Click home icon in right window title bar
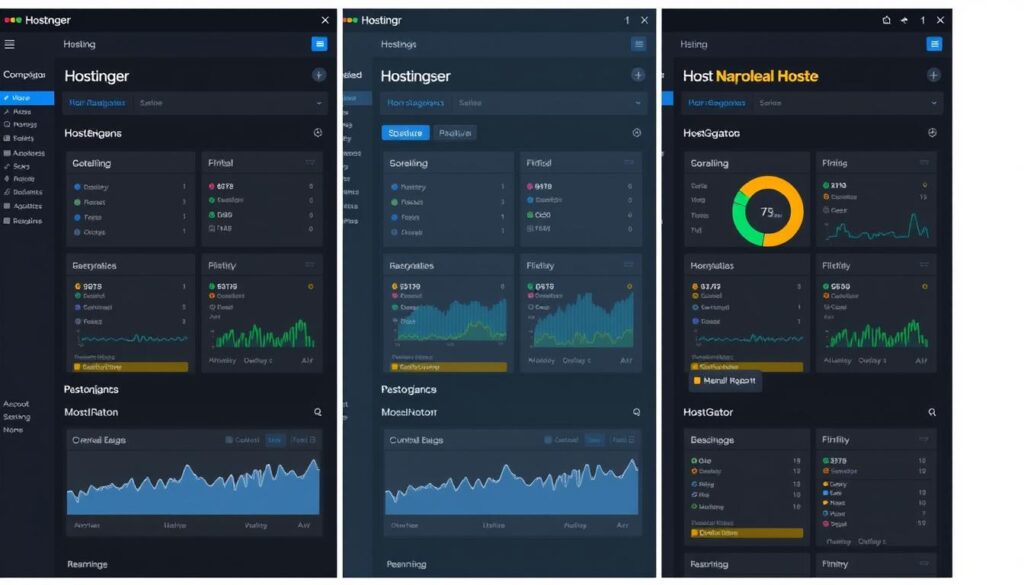Image resolution: width=1024 pixels, height=585 pixels. [886, 20]
